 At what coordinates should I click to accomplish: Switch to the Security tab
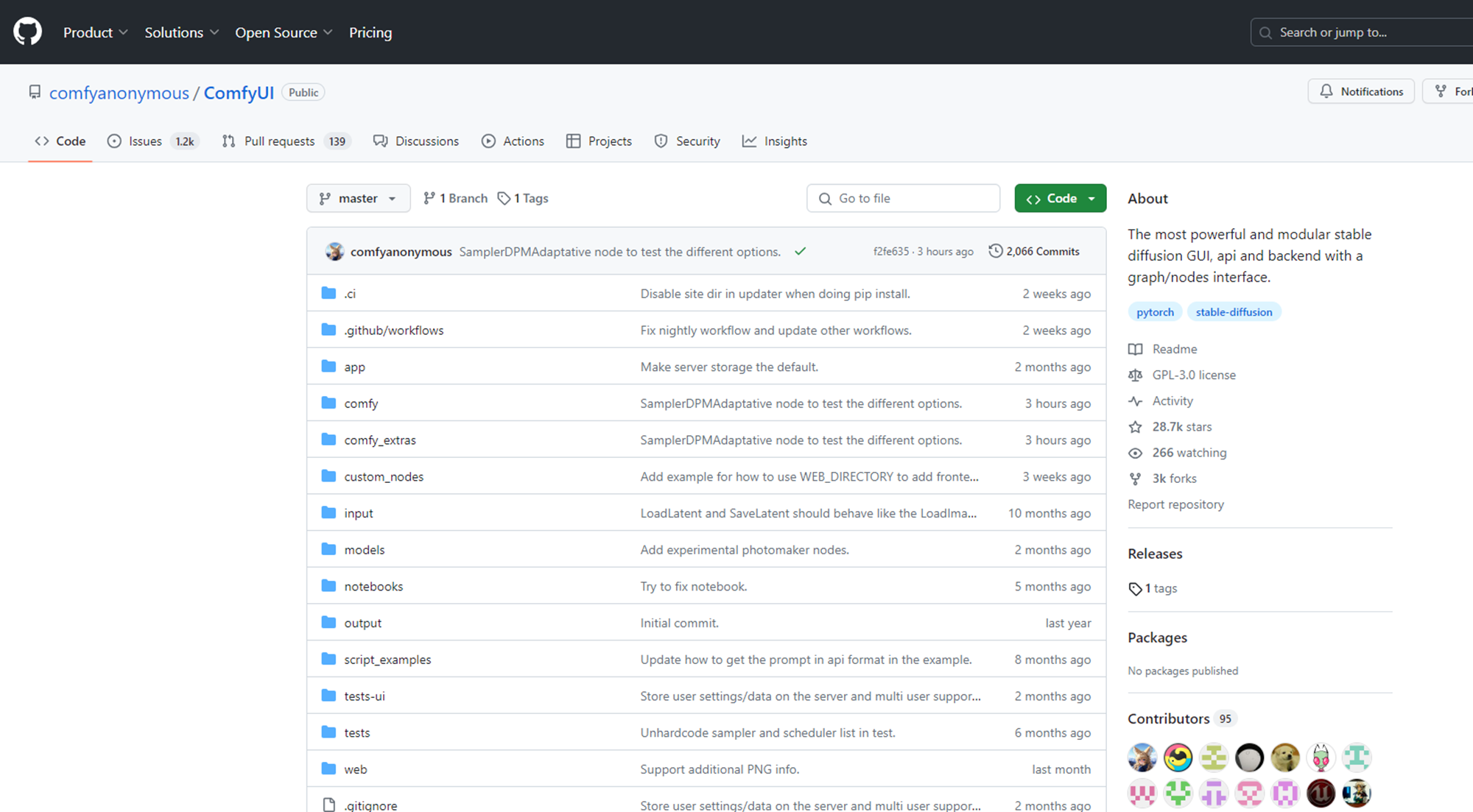click(x=687, y=141)
